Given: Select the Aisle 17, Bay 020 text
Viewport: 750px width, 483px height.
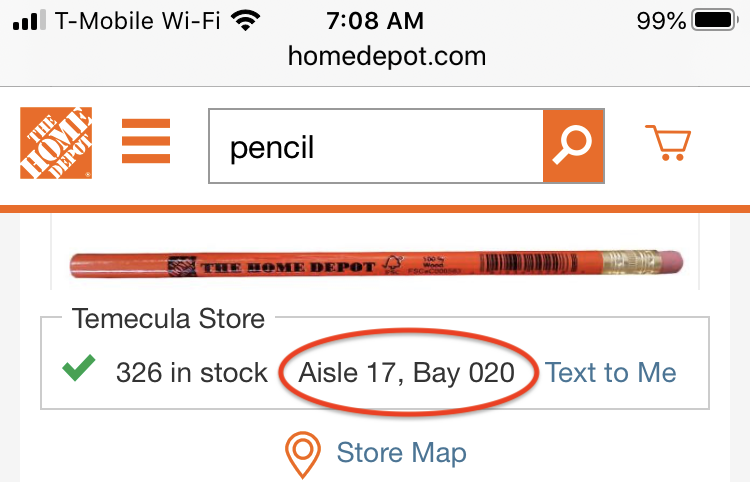Looking at the screenshot, I should click(407, 373).
